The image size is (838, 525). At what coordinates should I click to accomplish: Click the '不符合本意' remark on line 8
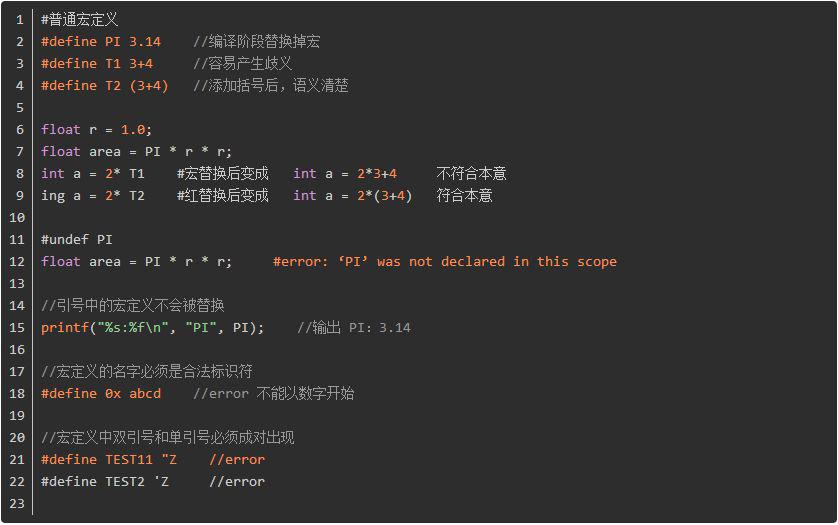471,174
